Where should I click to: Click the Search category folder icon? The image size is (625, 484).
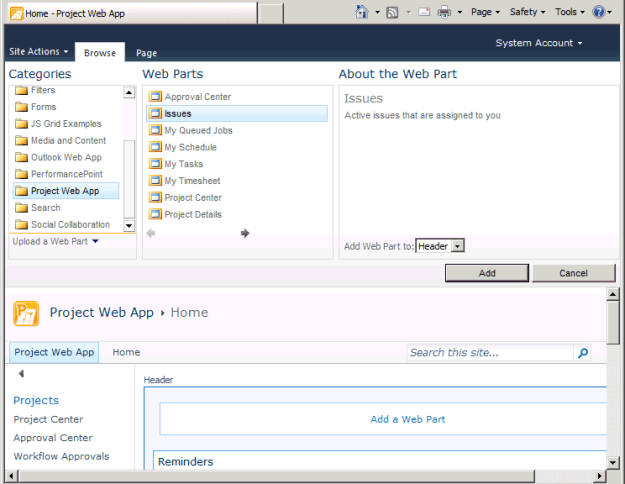[21, 208]
